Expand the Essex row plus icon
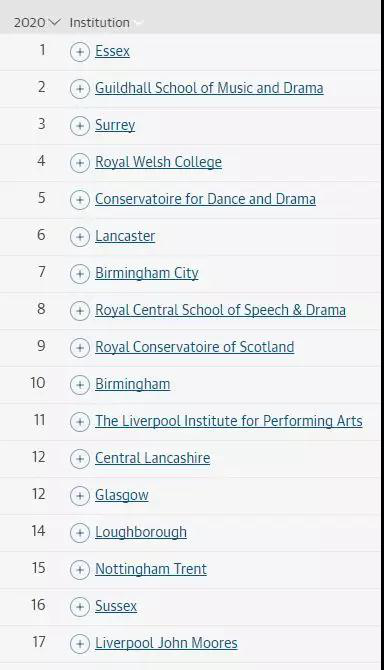Image resolution: width=384 pixels, height=670 pixels. [80, 52]
